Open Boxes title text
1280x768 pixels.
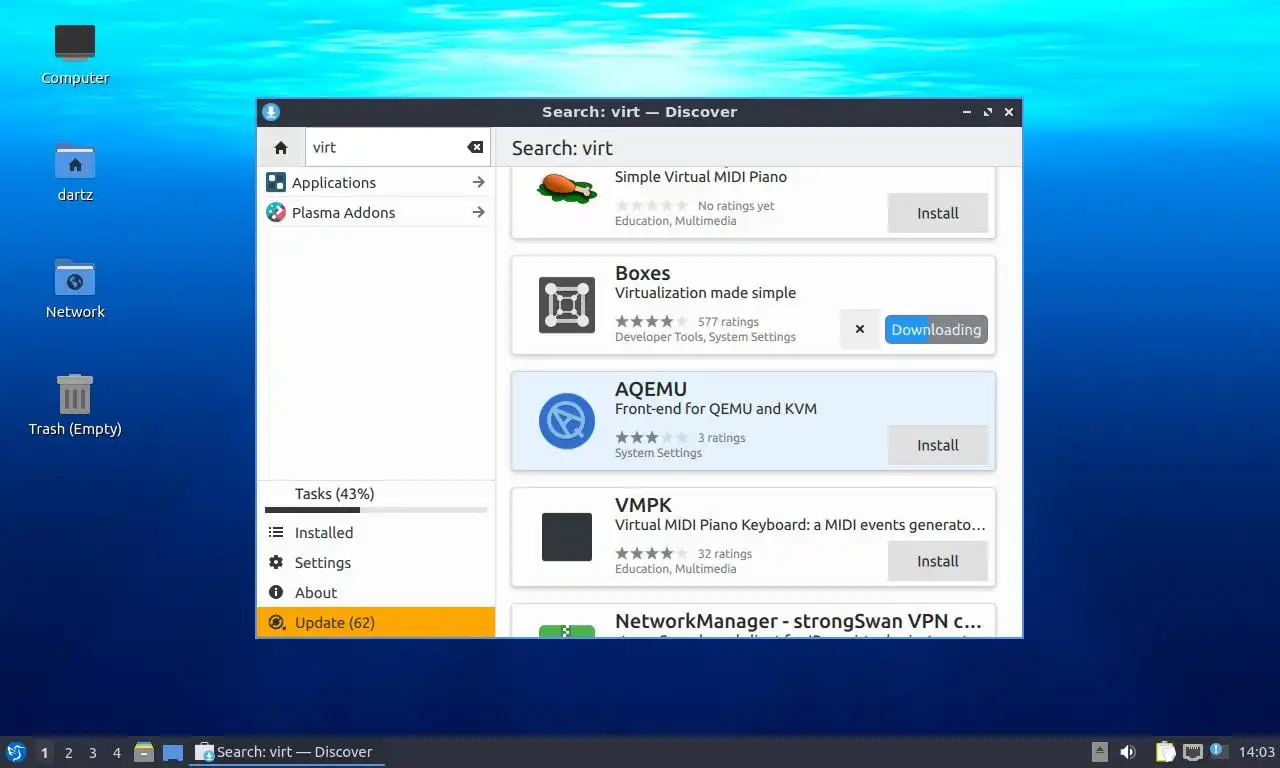pyautogui.click(x=643, y=273)
